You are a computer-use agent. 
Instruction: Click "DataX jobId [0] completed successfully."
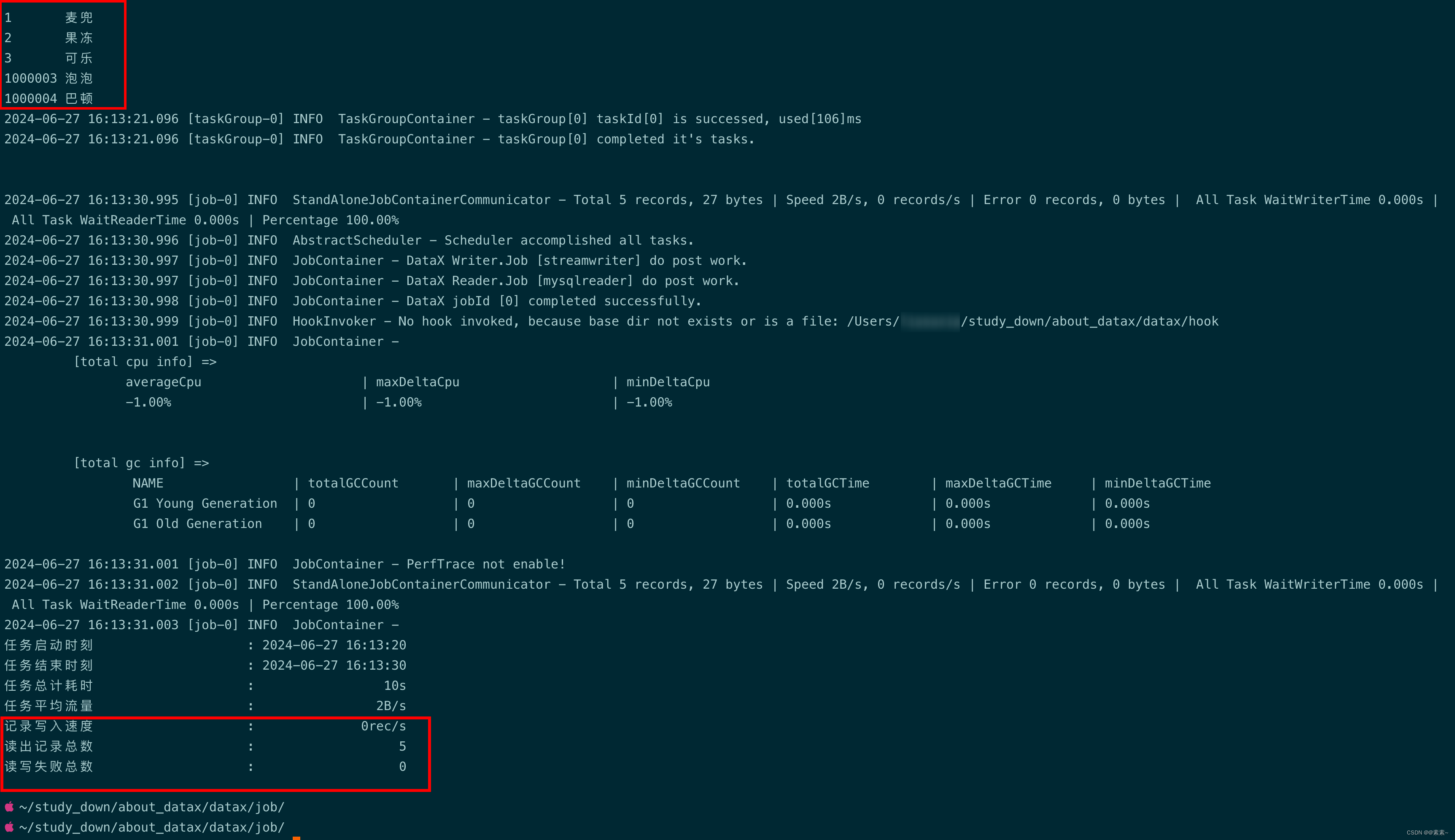pyautogui.click(x=554, y=301)
